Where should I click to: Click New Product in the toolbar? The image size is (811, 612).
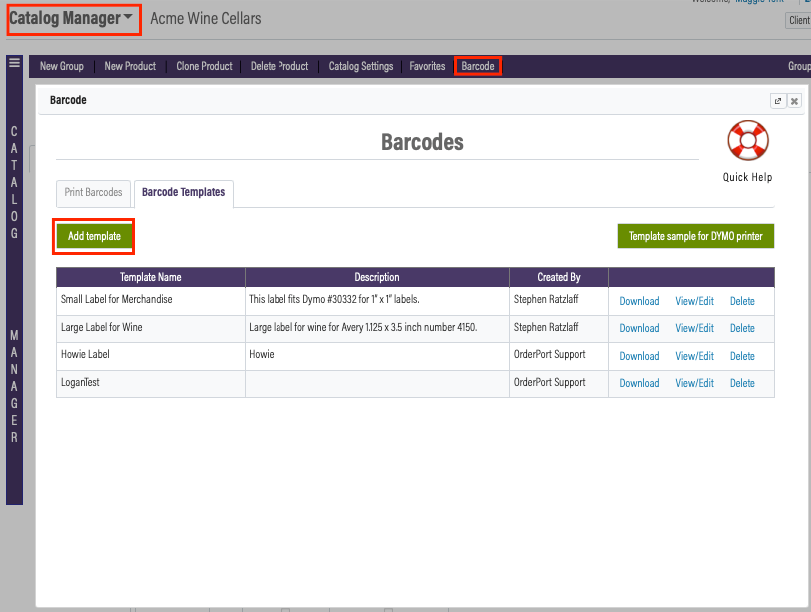[x=130, y=66]
